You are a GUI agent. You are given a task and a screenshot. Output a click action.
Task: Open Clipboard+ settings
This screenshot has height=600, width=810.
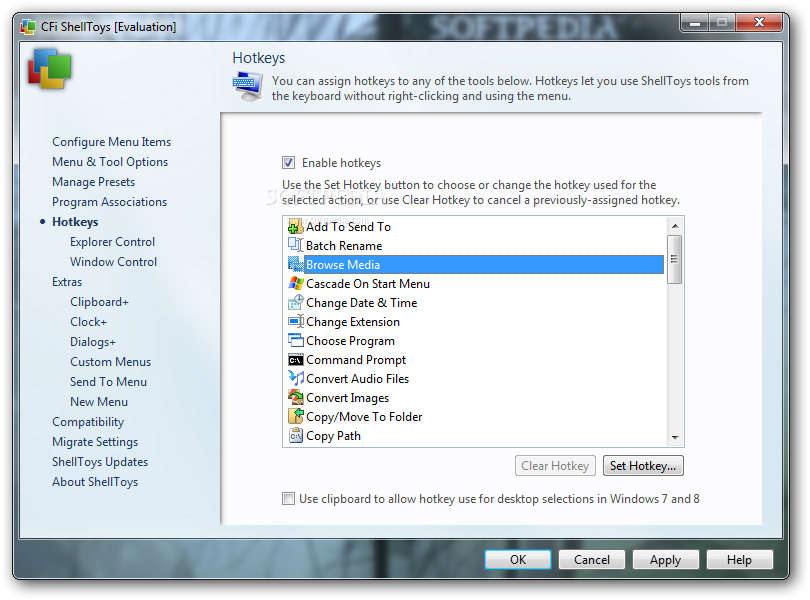[x=100, y=302]
